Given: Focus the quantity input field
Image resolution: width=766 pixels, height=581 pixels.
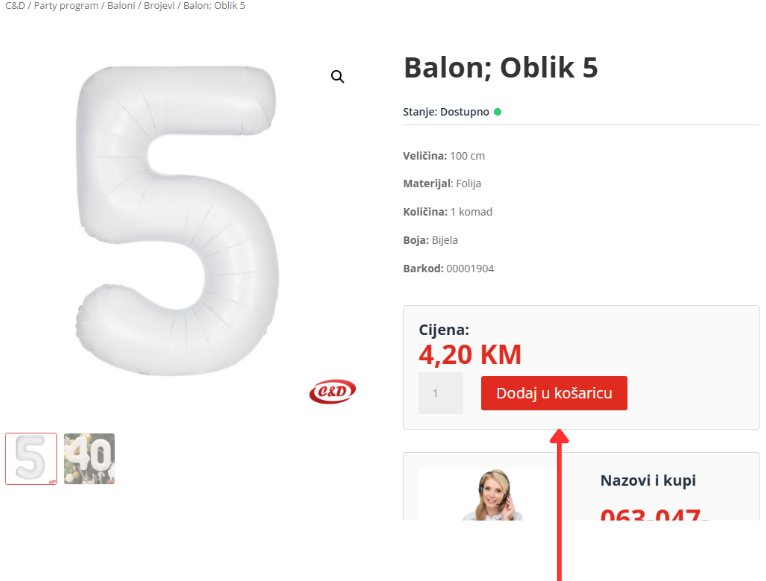Looking at the screenshot, I should 441,394.
